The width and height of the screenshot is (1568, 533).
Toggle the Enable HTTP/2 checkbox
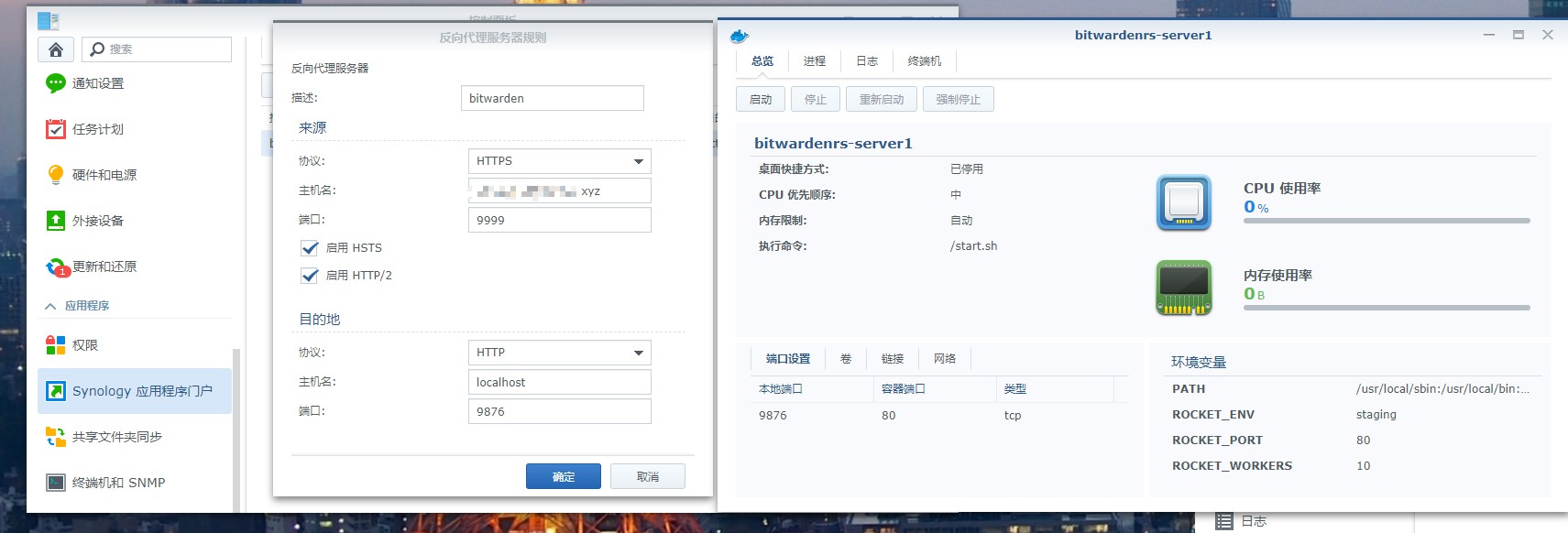pos(310,275)
